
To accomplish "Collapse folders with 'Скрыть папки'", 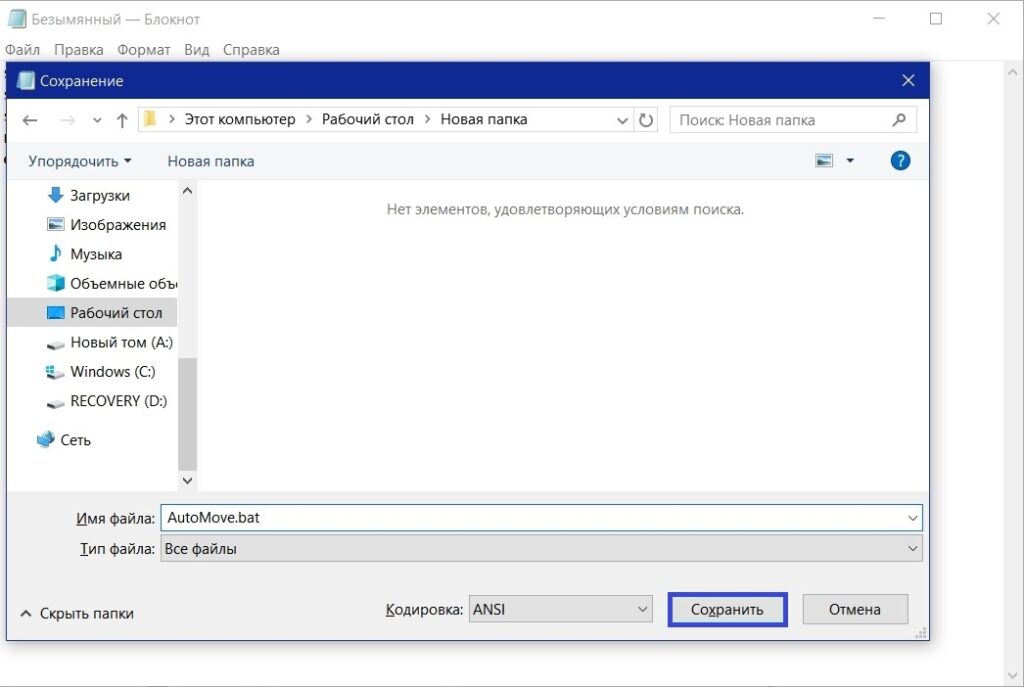I will (77, 613).
